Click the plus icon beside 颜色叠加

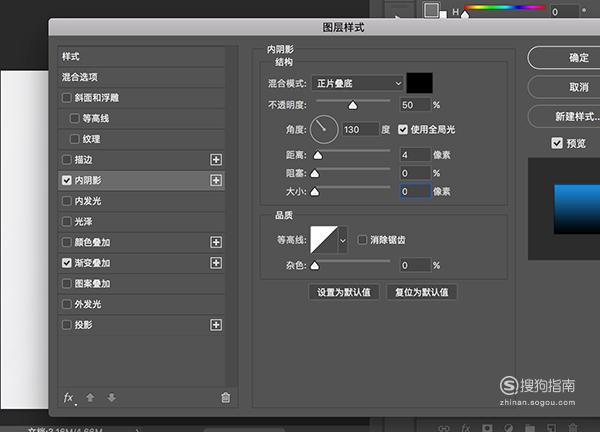pyautogui.click(x=216, y=242)
